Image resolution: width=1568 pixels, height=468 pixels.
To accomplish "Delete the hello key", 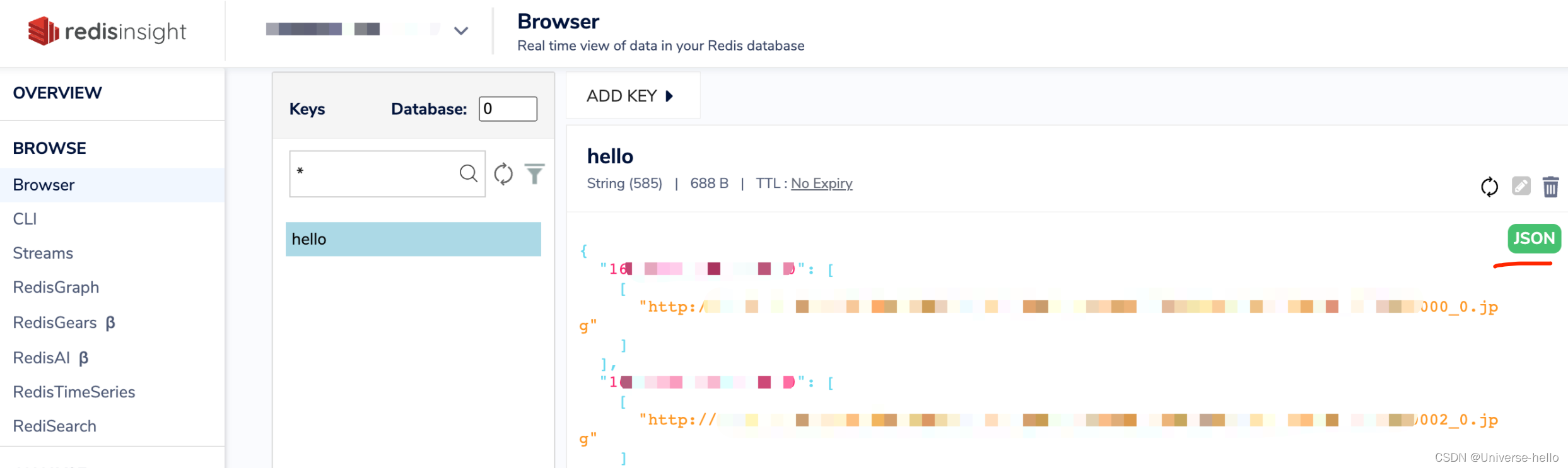I will 1550,187.
